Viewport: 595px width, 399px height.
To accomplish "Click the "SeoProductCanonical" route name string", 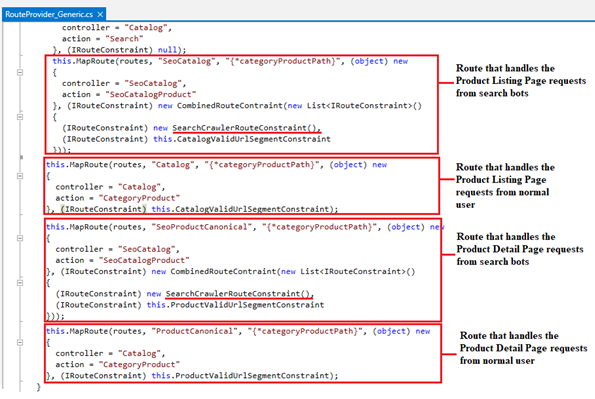I will click(x=201, y=227).
